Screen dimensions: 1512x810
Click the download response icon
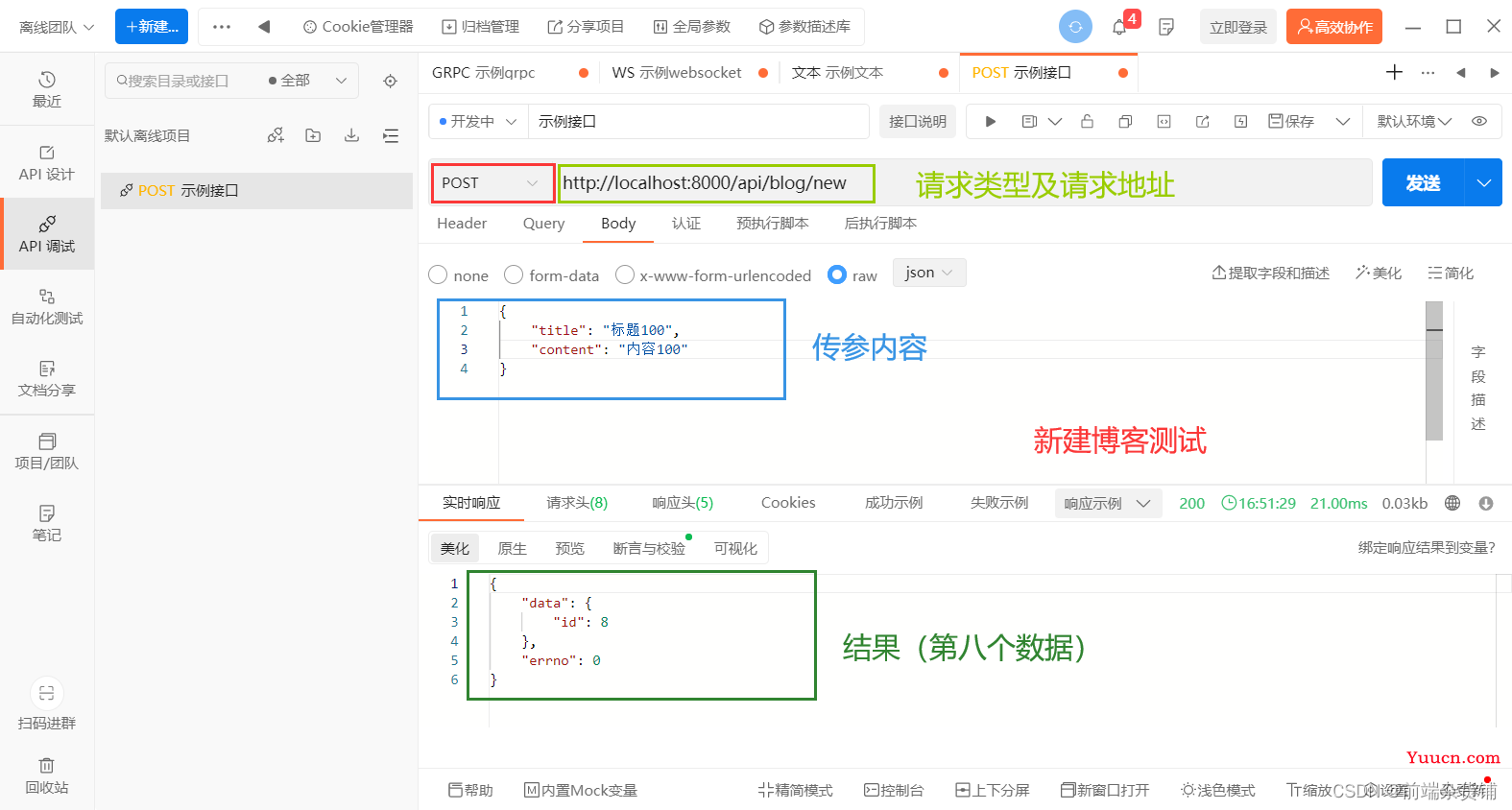coord(1486,503)
